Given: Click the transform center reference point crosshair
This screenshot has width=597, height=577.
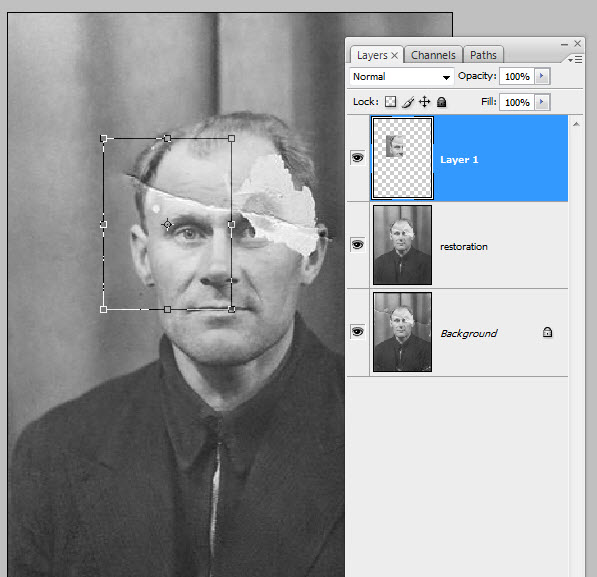Looking at the screenshot, I should [167, 224].
